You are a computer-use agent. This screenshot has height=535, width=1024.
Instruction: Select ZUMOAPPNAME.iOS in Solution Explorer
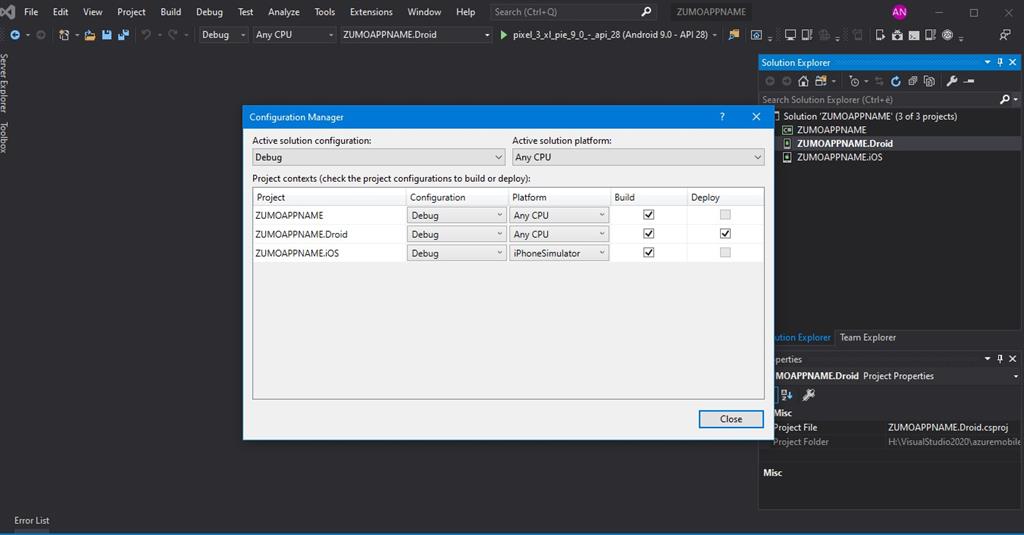[x=839, y=157]
